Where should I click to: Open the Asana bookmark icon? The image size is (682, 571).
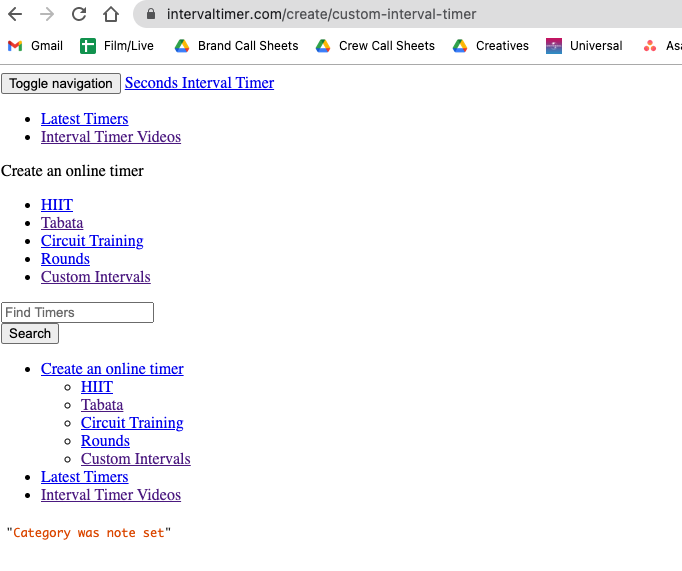pos(650,46)
